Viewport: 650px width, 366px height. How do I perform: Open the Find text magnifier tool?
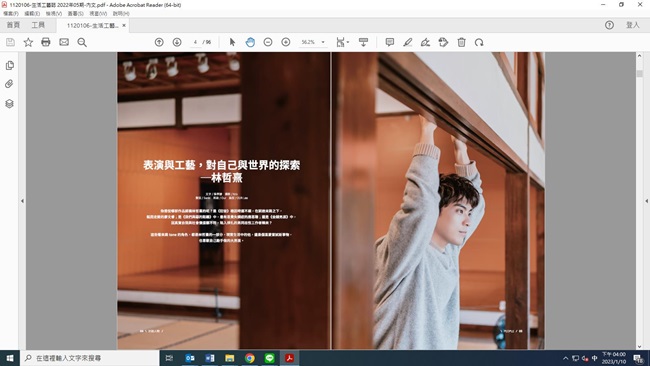pyautogui.click(x=82, y=42)
